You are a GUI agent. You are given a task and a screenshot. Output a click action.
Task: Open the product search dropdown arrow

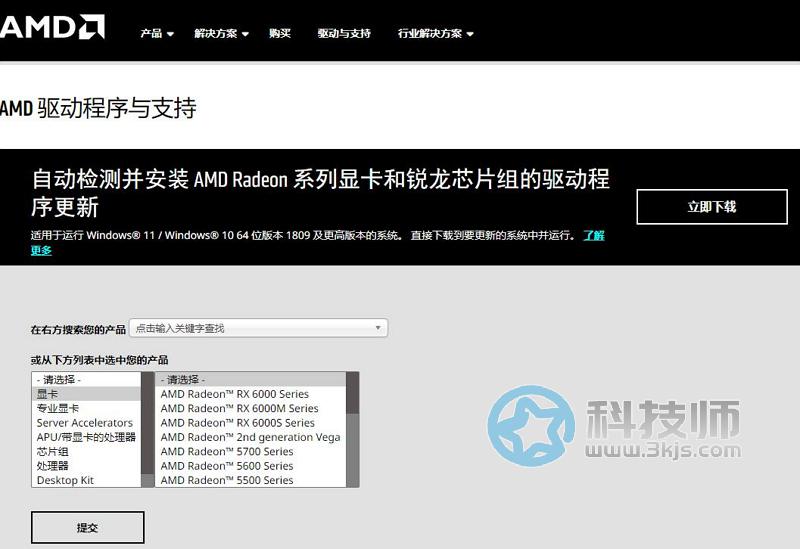tap(378, 328)
